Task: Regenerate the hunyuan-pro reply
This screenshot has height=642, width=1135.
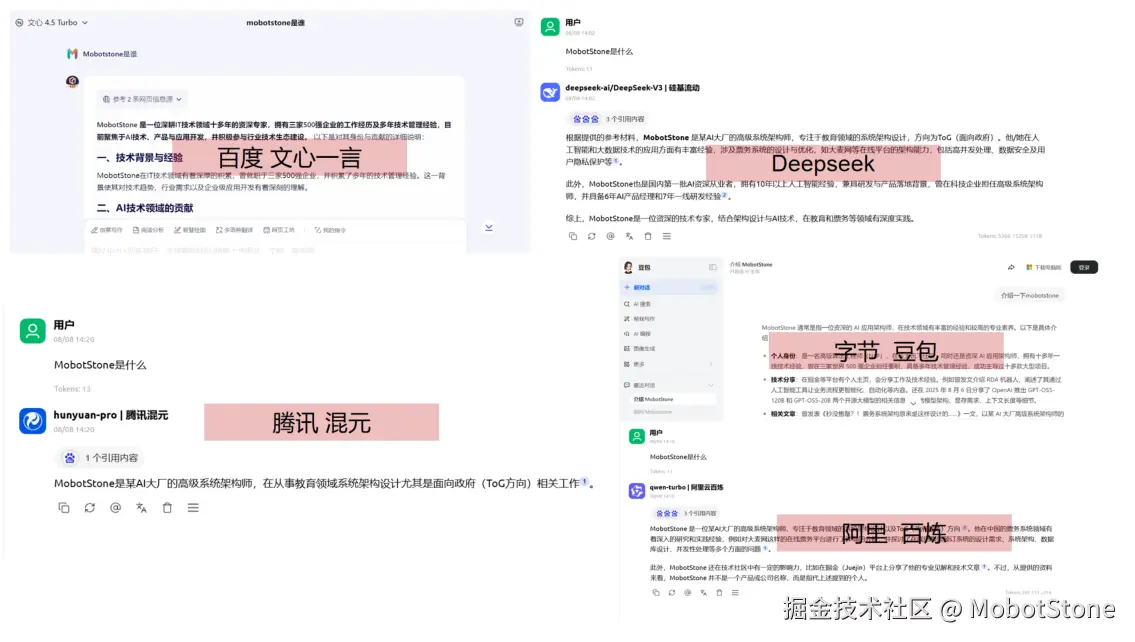Action: coord(90,508)
